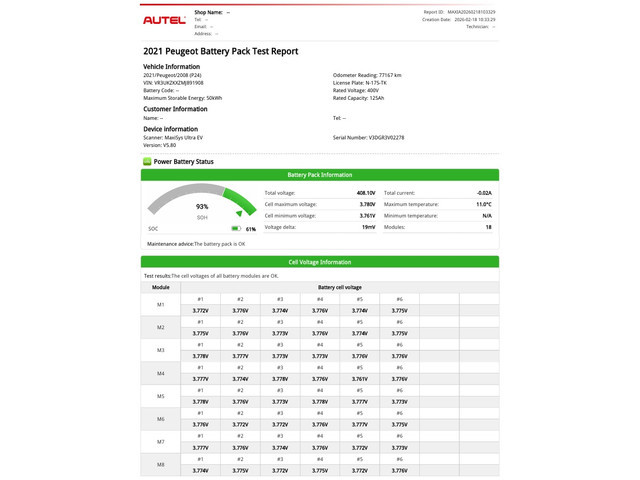This screenshot has height=480, width=640.
Task: Click the green Power Battery Status icon
Action: point(147,161)
